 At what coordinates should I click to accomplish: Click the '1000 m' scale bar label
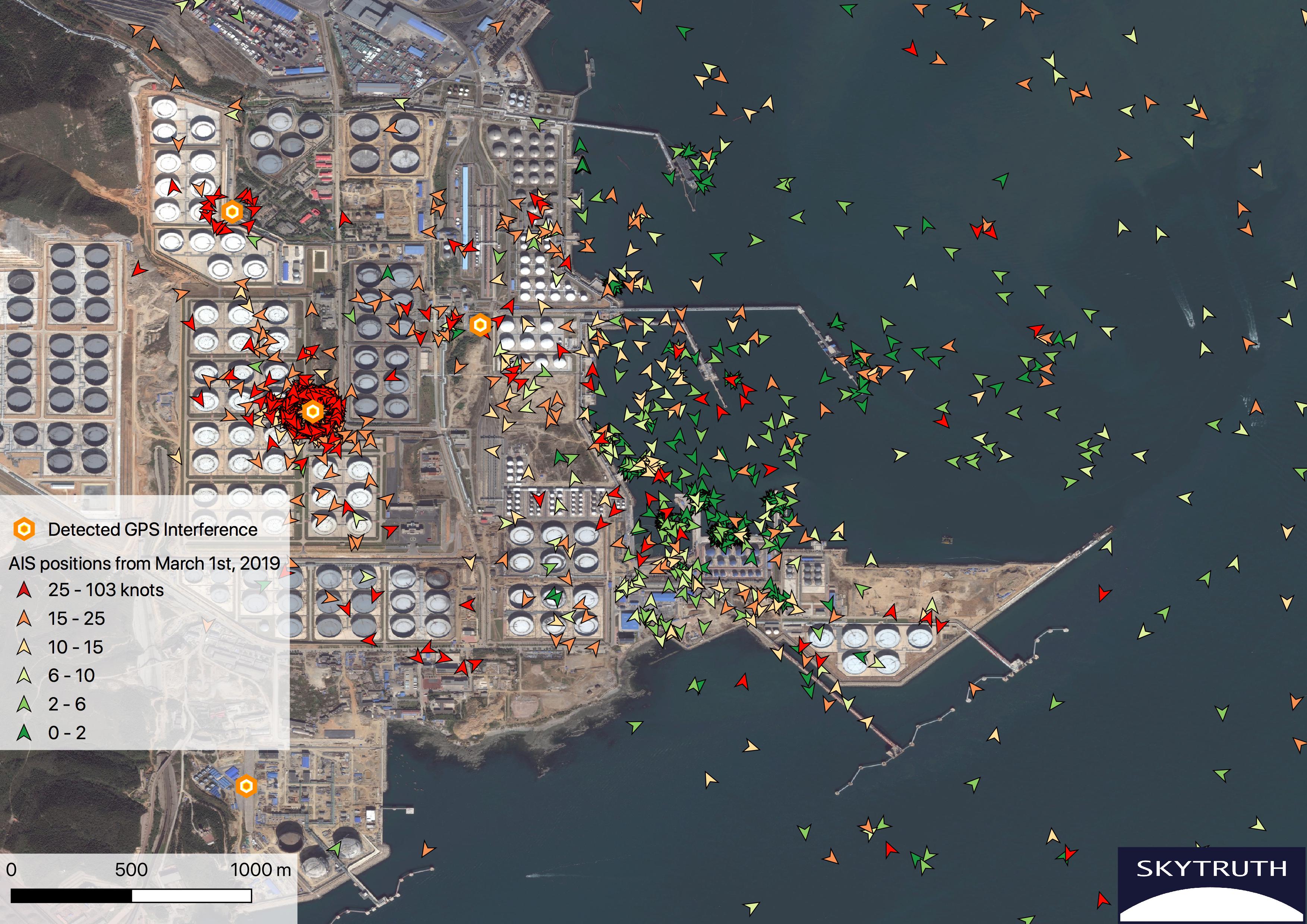coord(261,869)
